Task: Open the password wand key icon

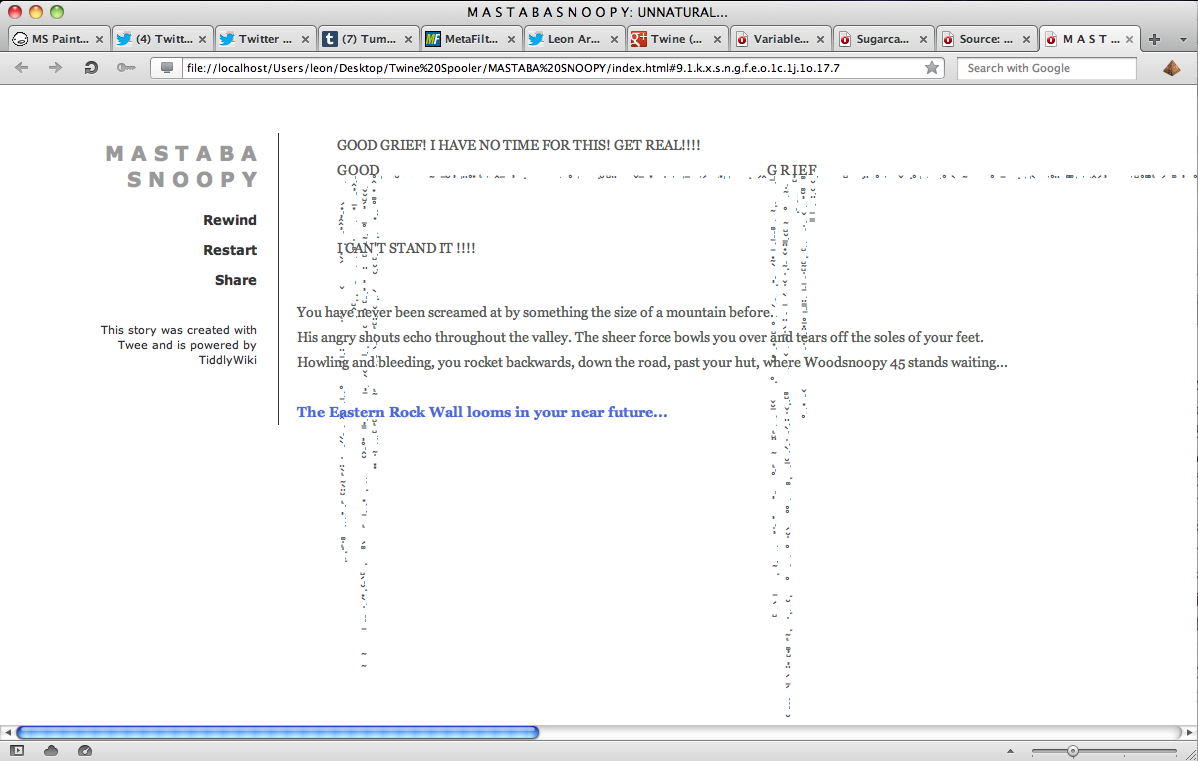Action: click(x=125, y=68)
